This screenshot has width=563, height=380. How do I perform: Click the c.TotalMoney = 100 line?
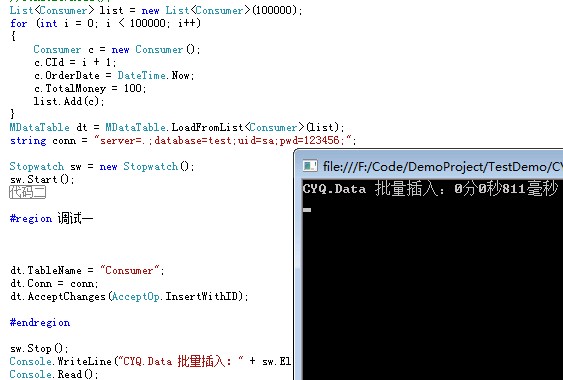(x=90, y=88)
